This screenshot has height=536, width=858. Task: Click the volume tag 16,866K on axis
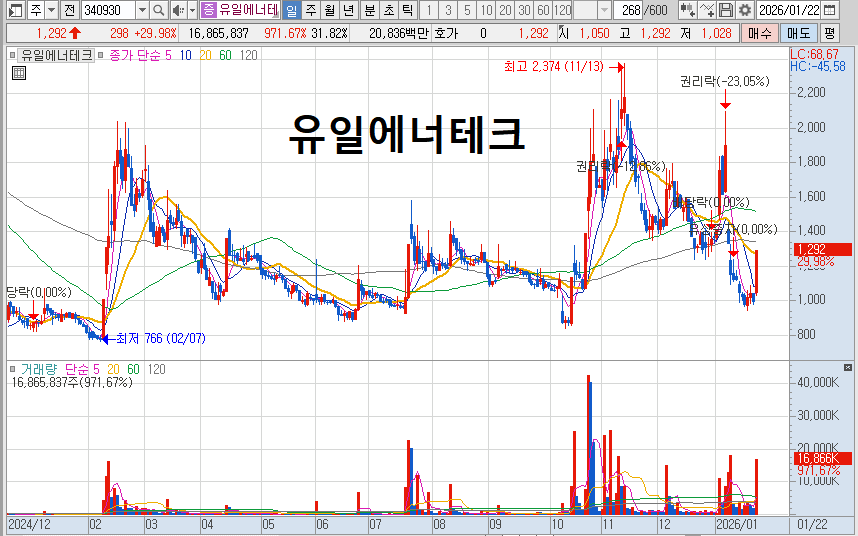(x=822, y=458)
